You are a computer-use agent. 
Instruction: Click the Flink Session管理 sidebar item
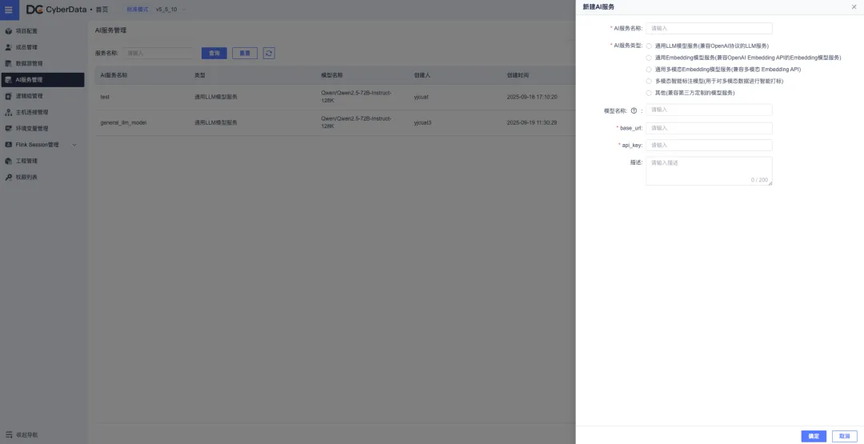pyautogui.click(x=42, y=145)
